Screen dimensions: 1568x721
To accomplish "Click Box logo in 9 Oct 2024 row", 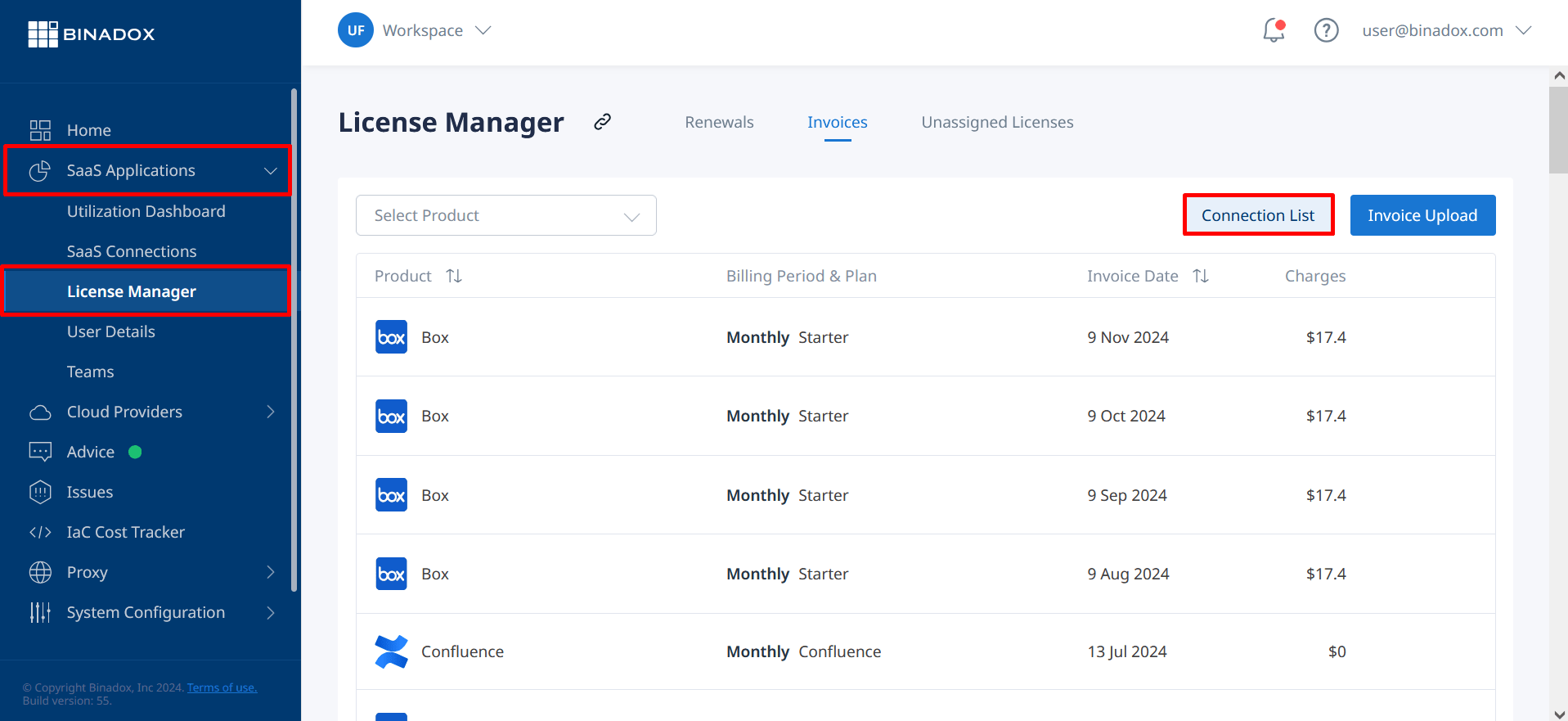I will [x=391, y=416].
